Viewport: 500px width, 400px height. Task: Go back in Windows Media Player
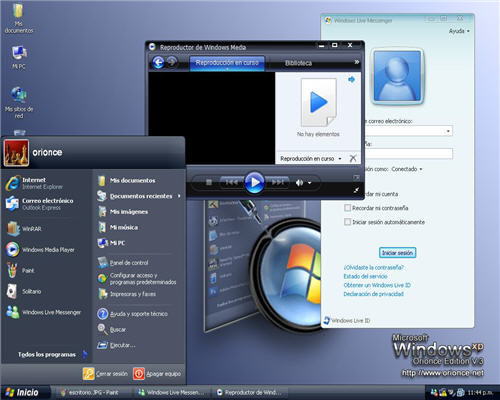point(158,62)
